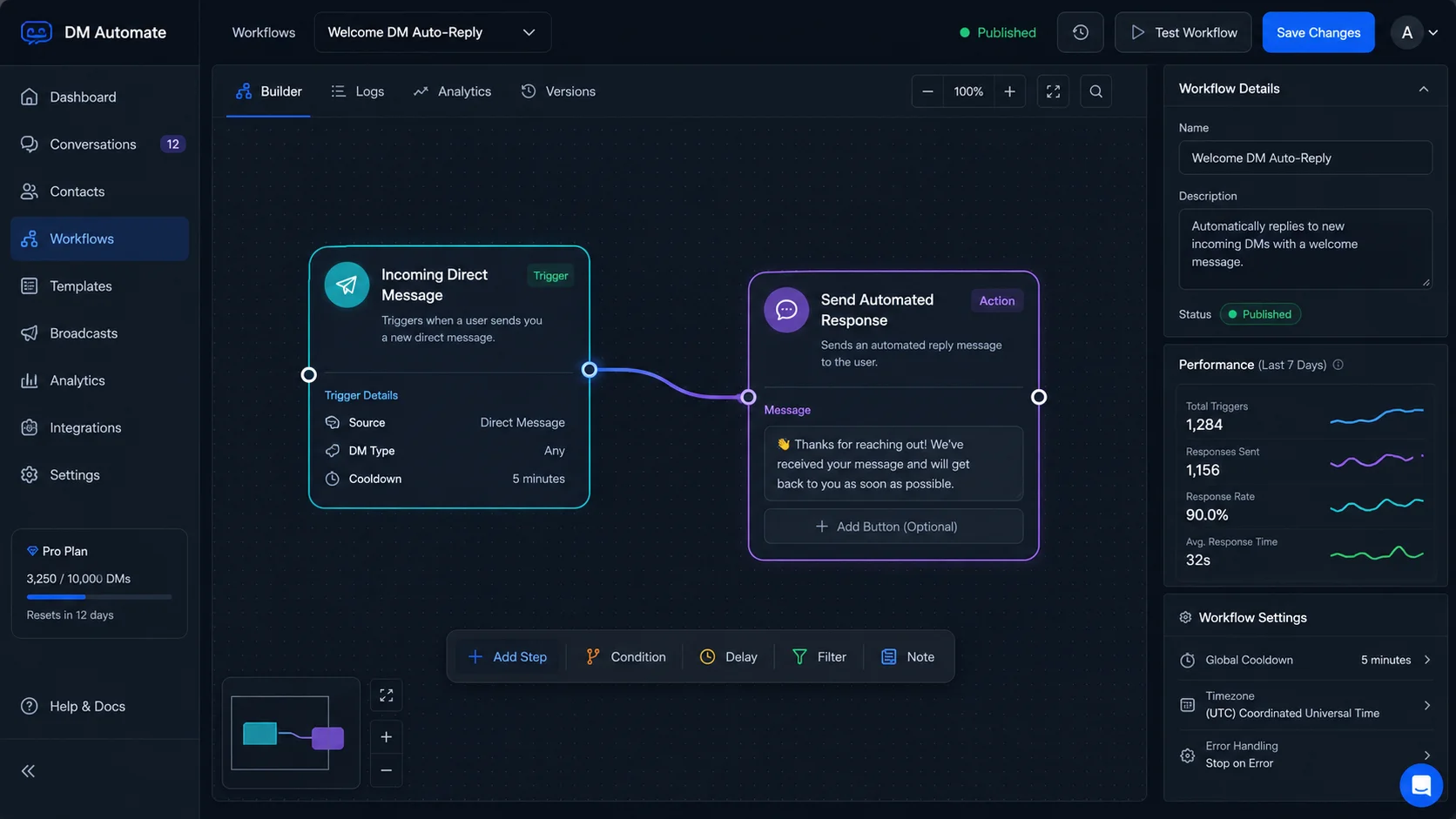Expand minimap with the fullscreen icon
1456x819 pixels.
point(386,695)
